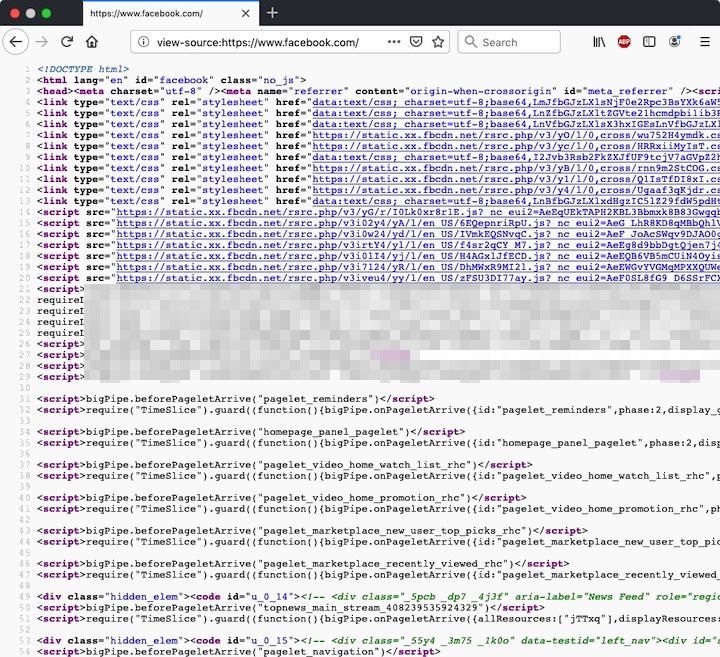Toggle the browser sidebar view
This screenshot has width=720, height=657.
pos(649,42)
